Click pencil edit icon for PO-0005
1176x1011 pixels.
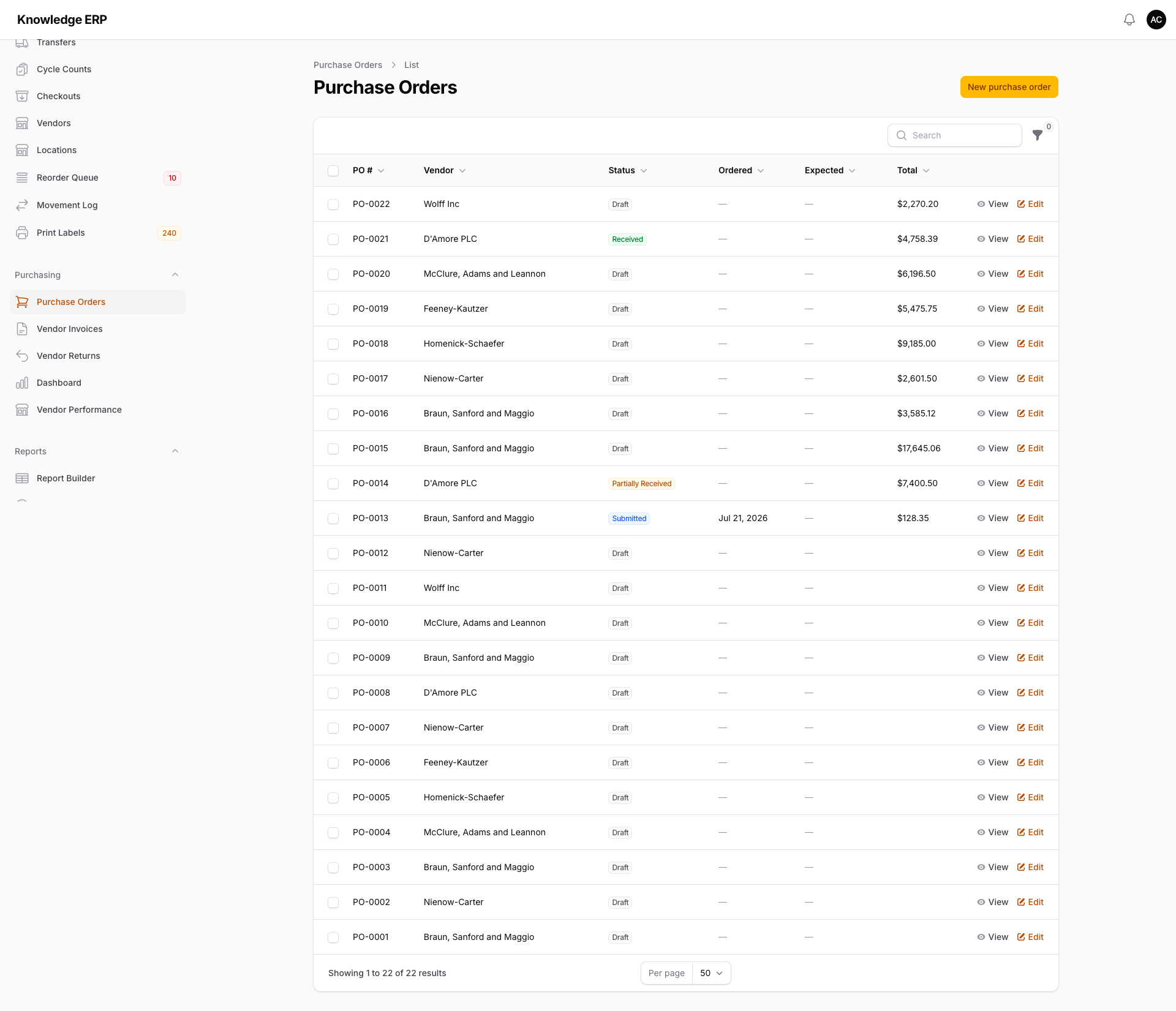tap(1021, 797)
